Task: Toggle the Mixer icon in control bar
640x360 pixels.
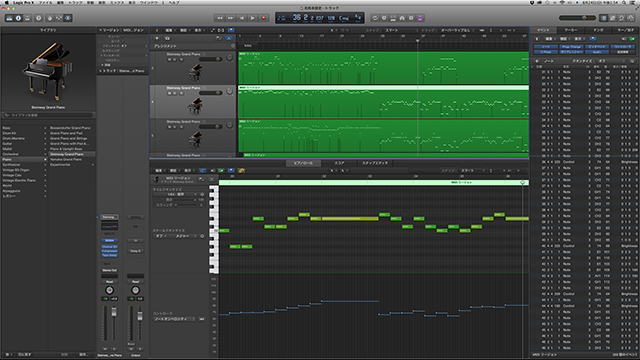Action: pyautogui.click(x=59, y=18)
